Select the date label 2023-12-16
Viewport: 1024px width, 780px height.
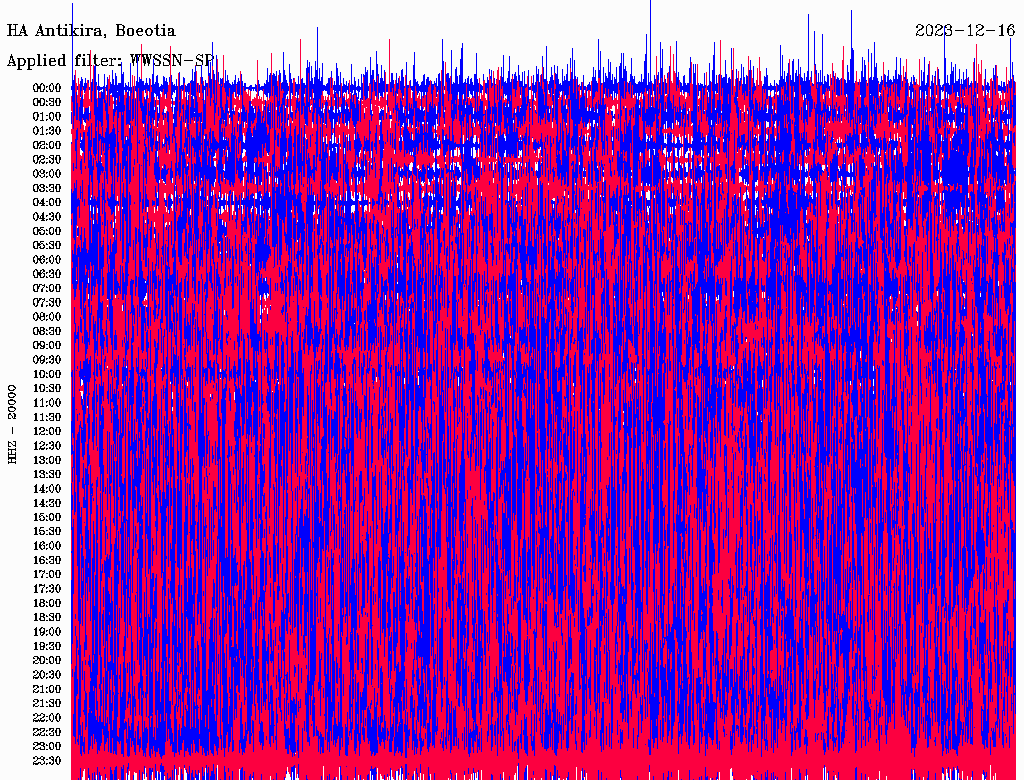pos(965,31)
